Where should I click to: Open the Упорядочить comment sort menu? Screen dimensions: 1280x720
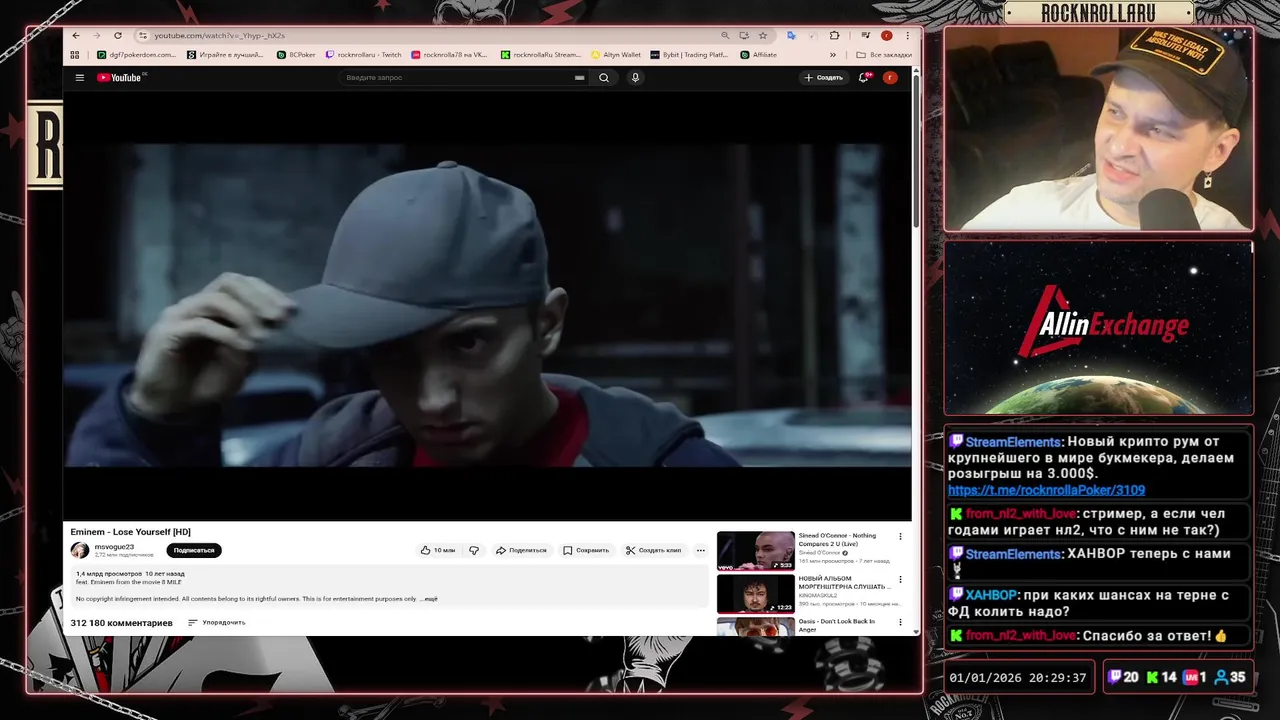pyautogui.click(x=217, y=622)
